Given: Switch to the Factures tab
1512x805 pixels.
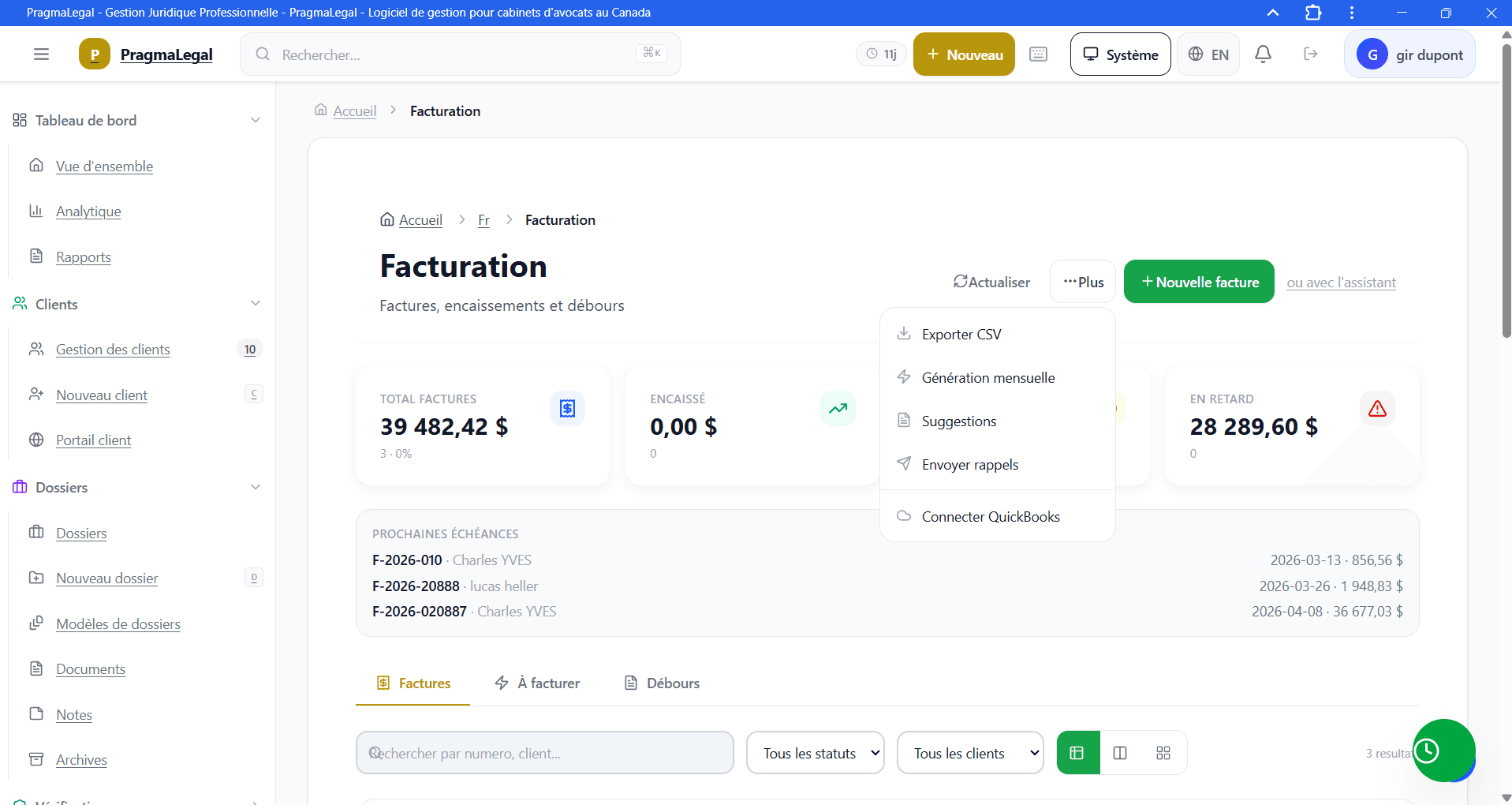Looking at the screenshot, I should [x=413, y=683].
